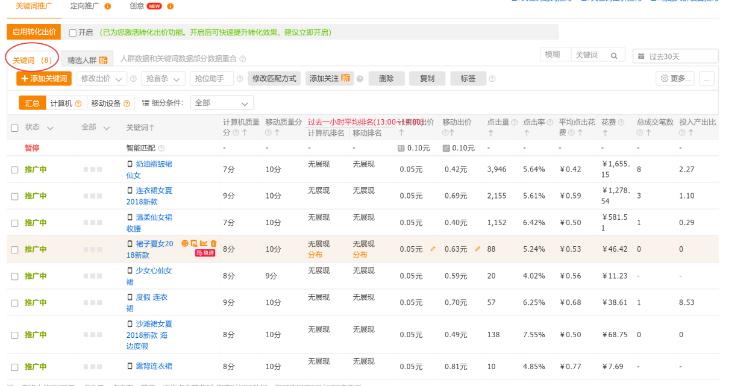Click the first orange round icon in 裙子夏女2018新款 row

(x=184, y=243)
